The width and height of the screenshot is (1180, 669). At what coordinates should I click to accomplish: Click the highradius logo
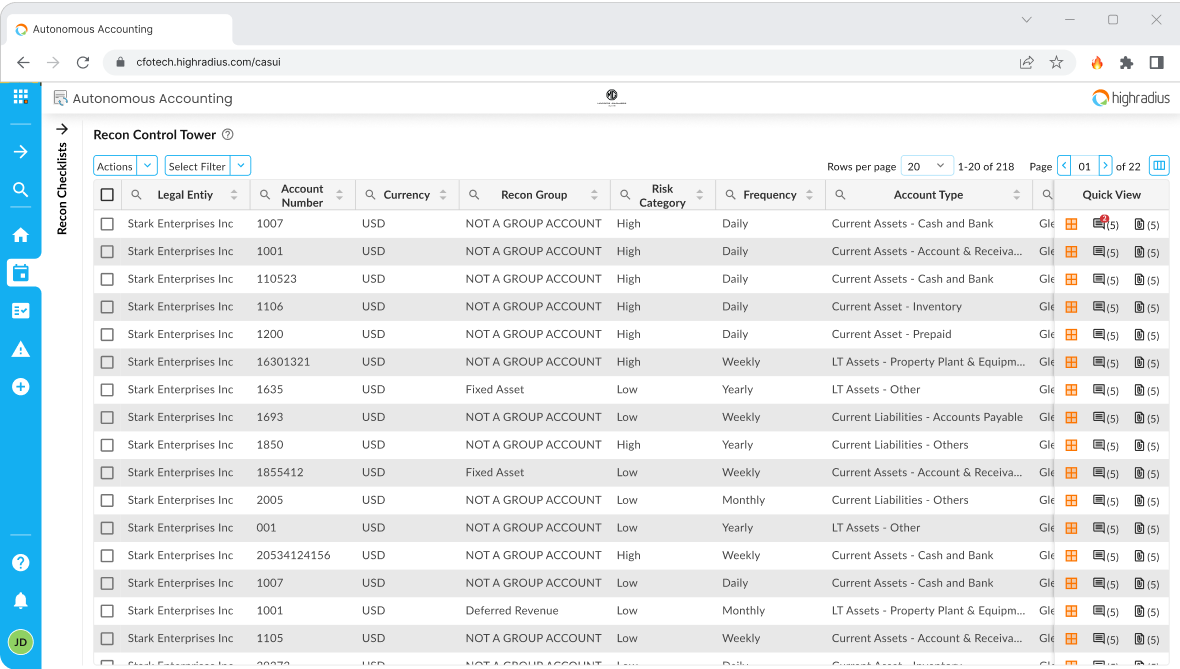click(x=1131, y=98)
